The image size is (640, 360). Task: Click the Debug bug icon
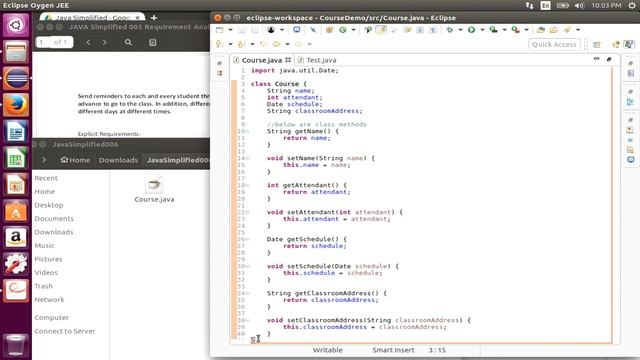click(450, 30)
